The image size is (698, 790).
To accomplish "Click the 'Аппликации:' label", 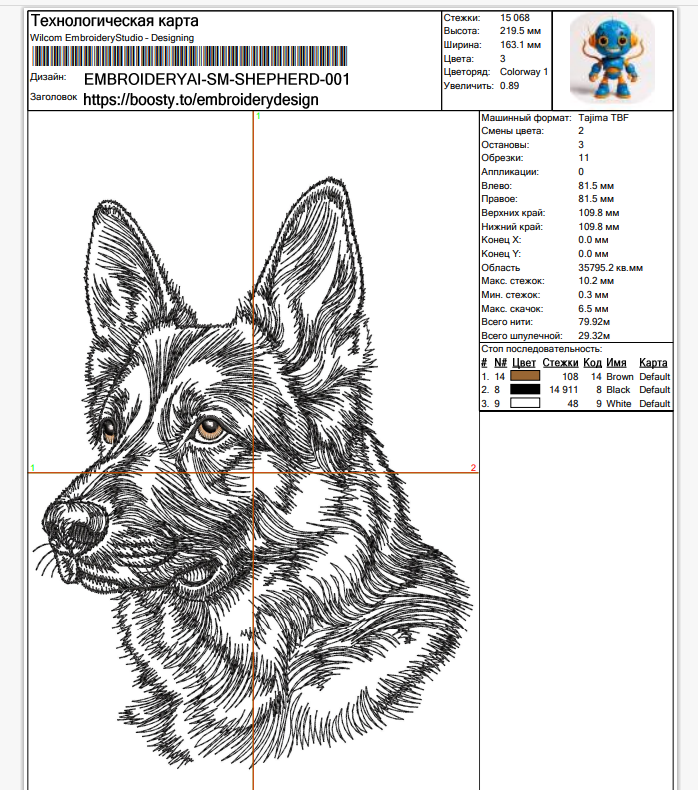I will pos(510,172).
